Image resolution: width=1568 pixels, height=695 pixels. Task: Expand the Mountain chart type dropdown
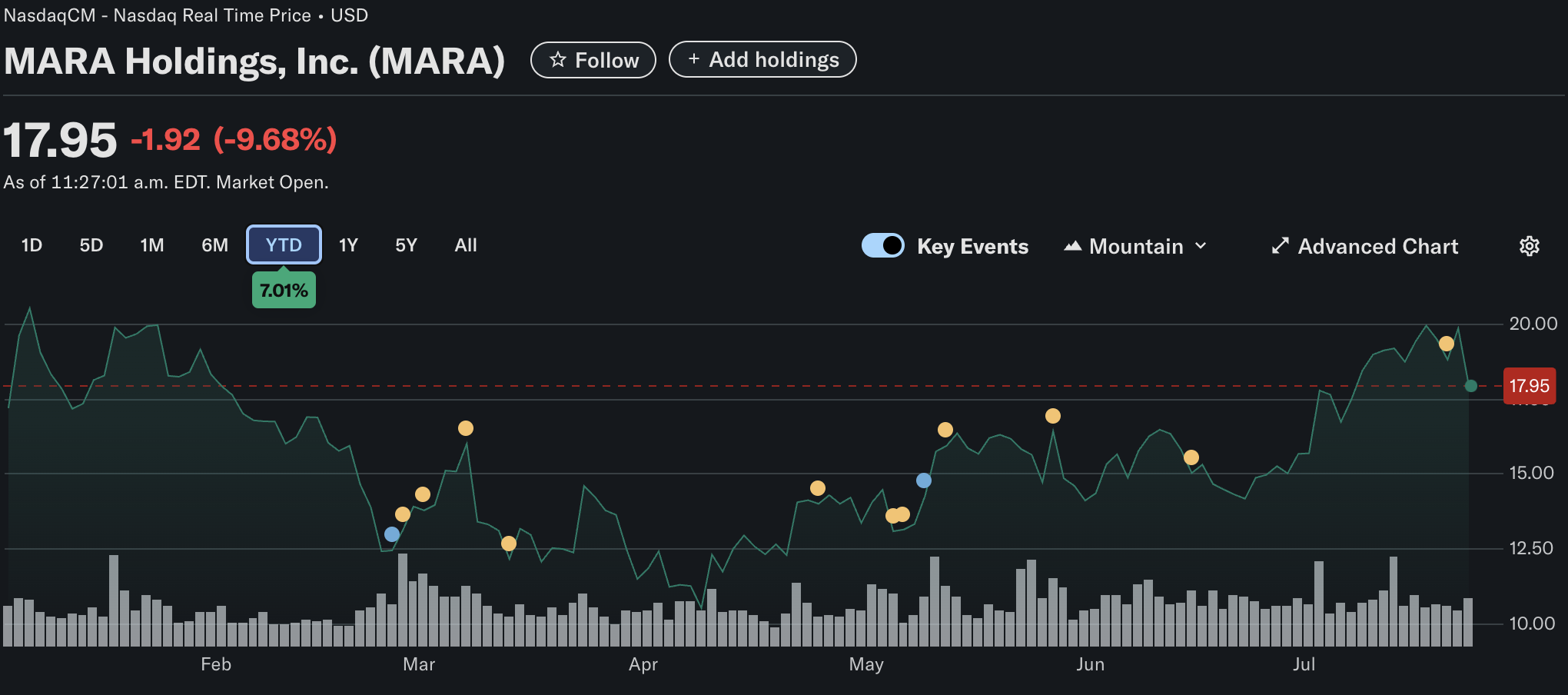(1135, 246)
